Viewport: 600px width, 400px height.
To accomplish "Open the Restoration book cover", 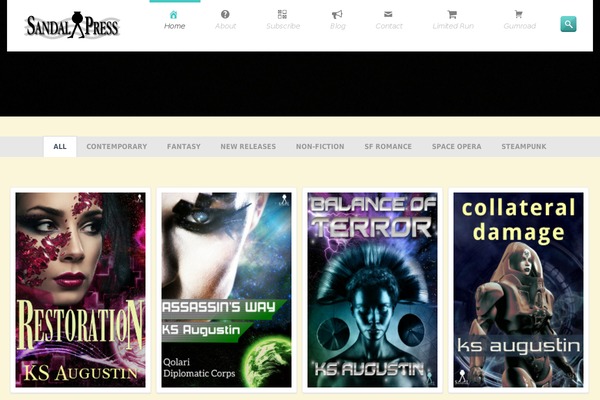I will coord(80,290).
